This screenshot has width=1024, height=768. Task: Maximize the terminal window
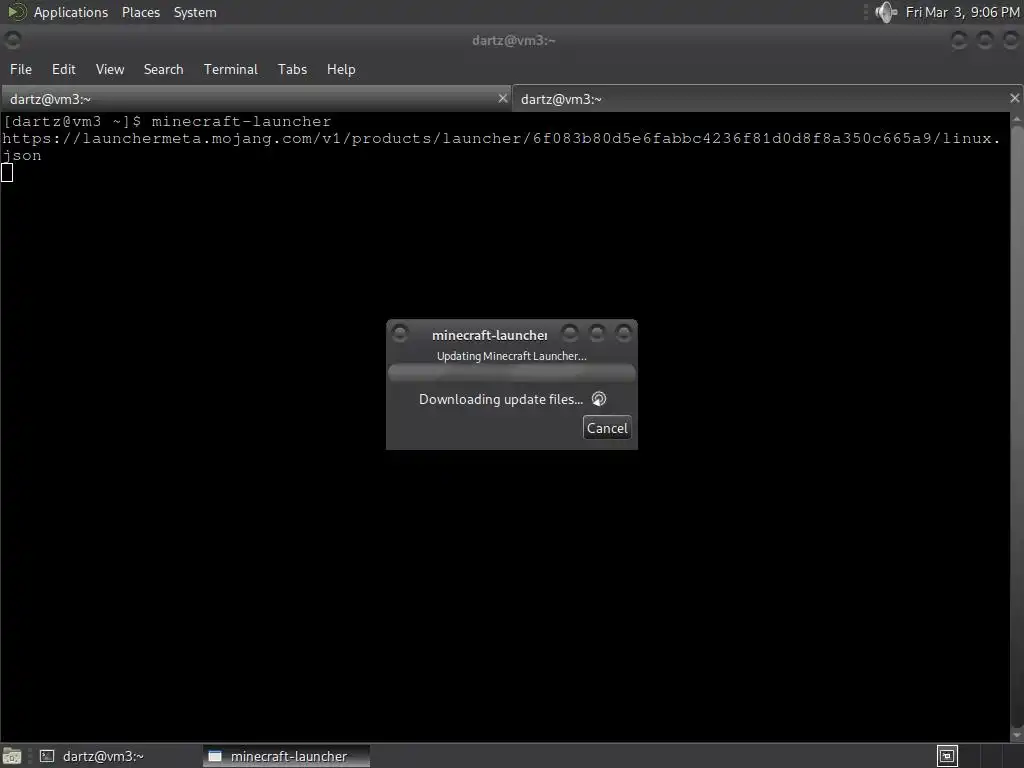coord(985,40)
